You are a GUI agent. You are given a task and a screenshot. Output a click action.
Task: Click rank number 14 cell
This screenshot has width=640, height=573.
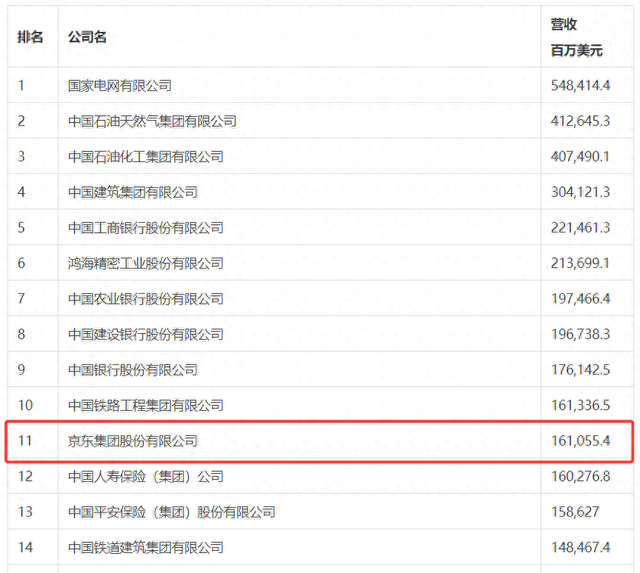coord(25,547)
